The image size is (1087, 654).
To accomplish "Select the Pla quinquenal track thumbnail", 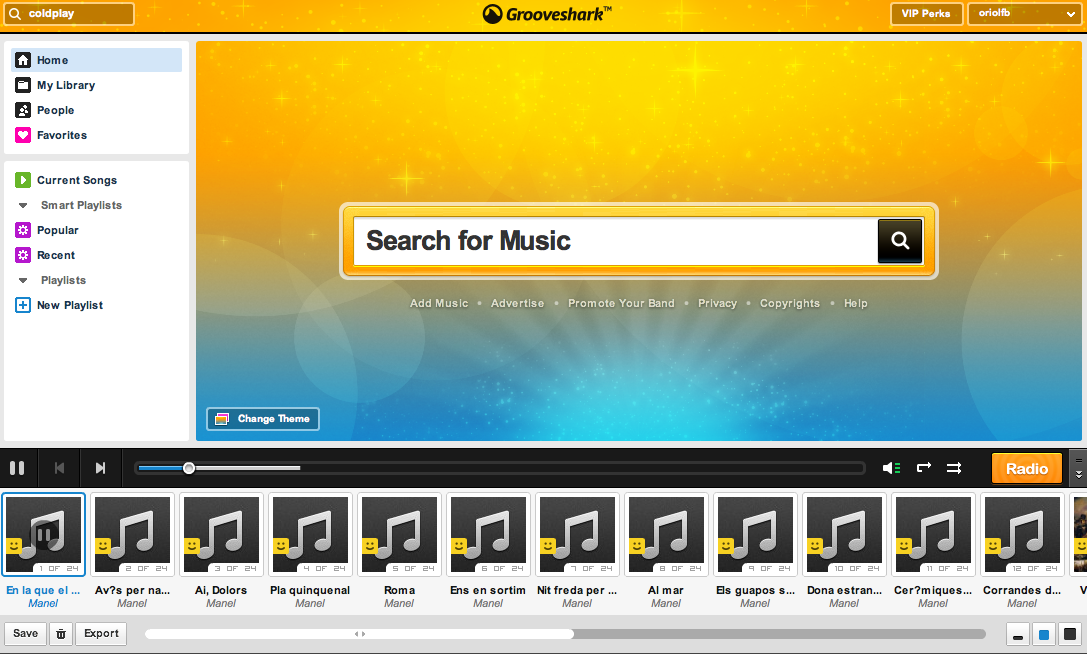I will click(x=310, y=535).
